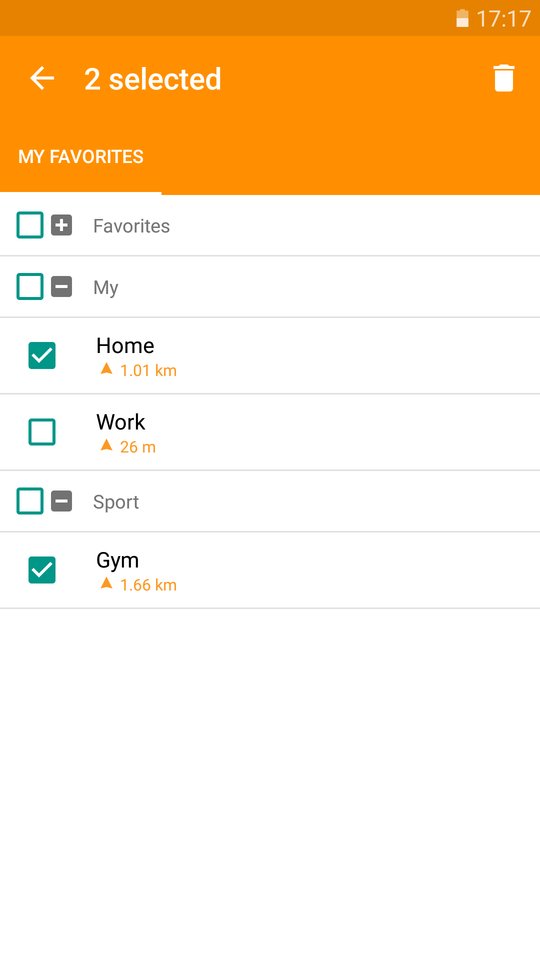Viewport: 540px width, 960px height.
Task: Open the MY FAVORITES tab
Action: tap(81, 157)
